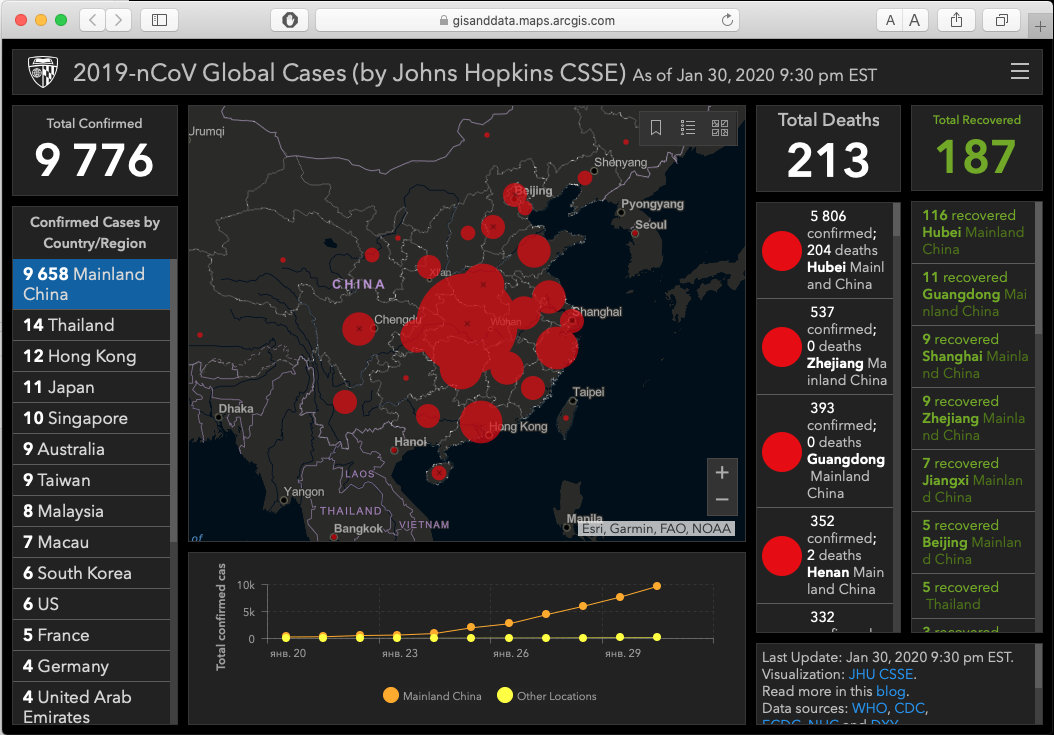Open the bookmarks icon on the map

point(656,128)
